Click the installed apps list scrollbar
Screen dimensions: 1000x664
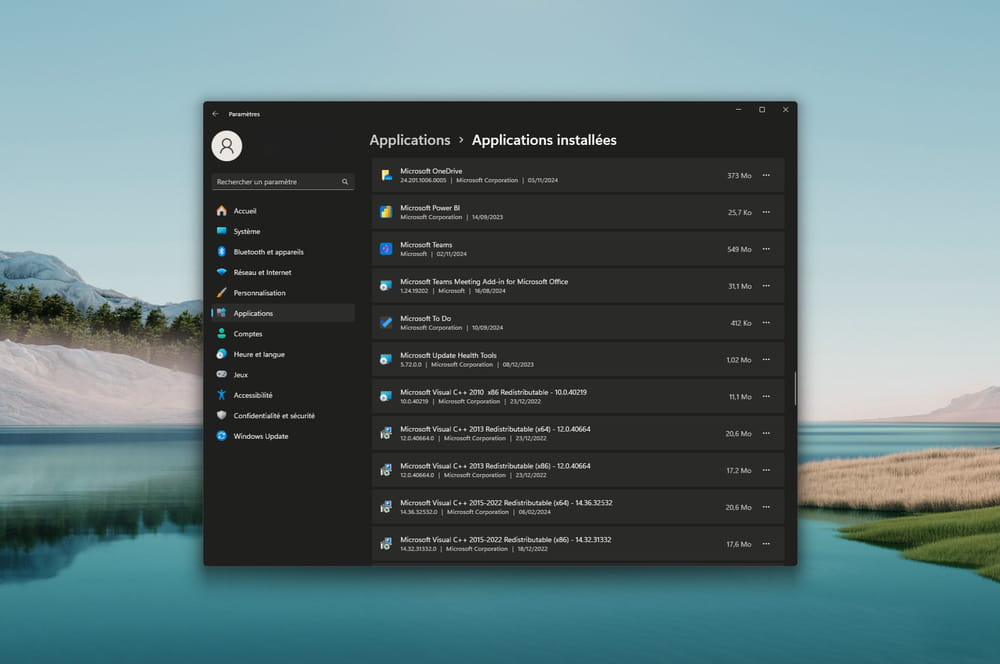[x=795, y=388]
